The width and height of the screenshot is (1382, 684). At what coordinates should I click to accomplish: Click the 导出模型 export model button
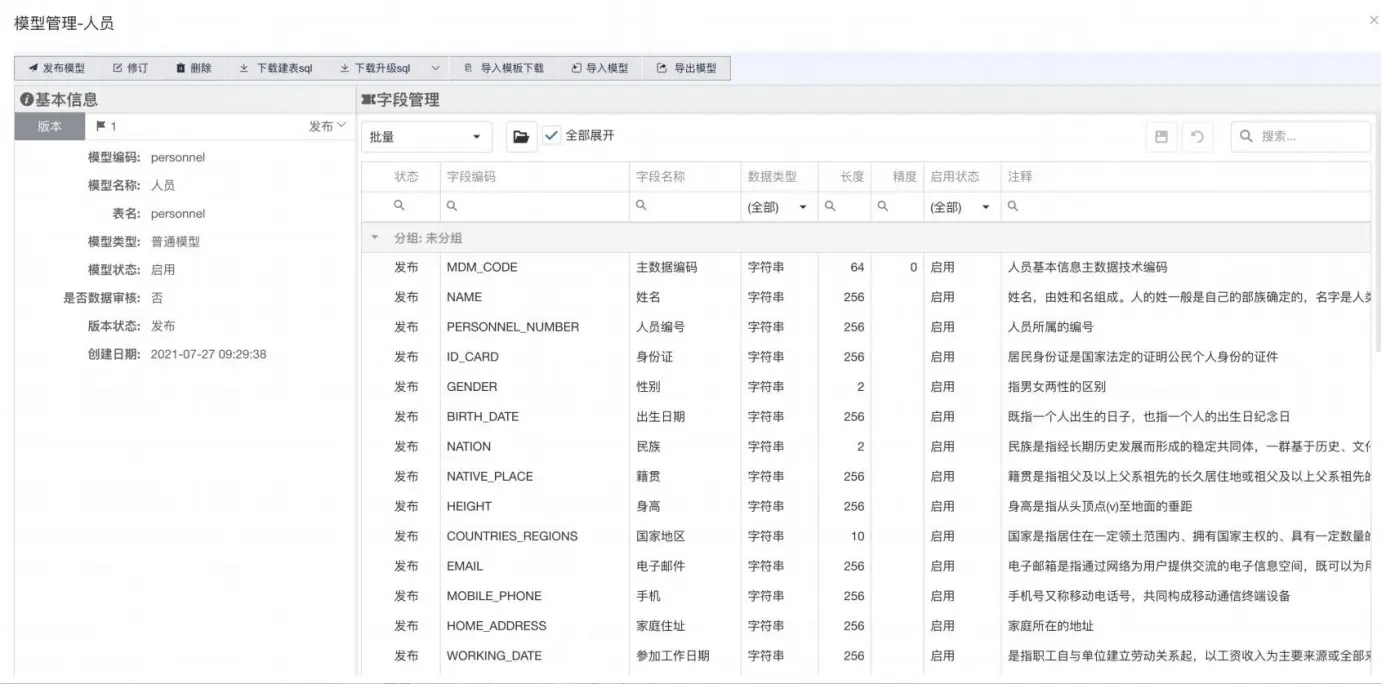pyautogui.click(x=686, y=68)
